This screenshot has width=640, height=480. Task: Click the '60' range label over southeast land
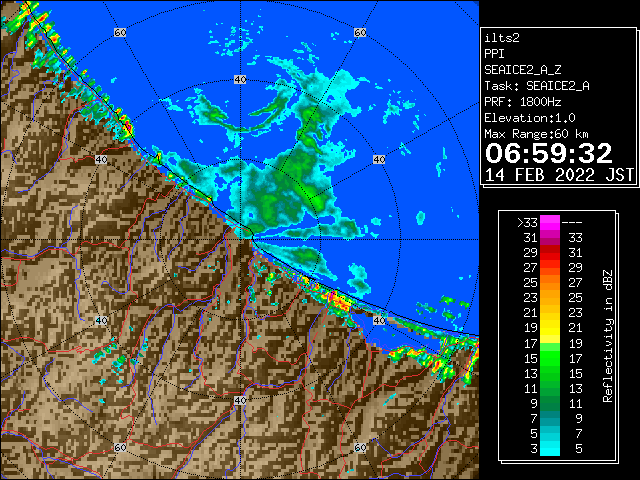coord(360,447)
